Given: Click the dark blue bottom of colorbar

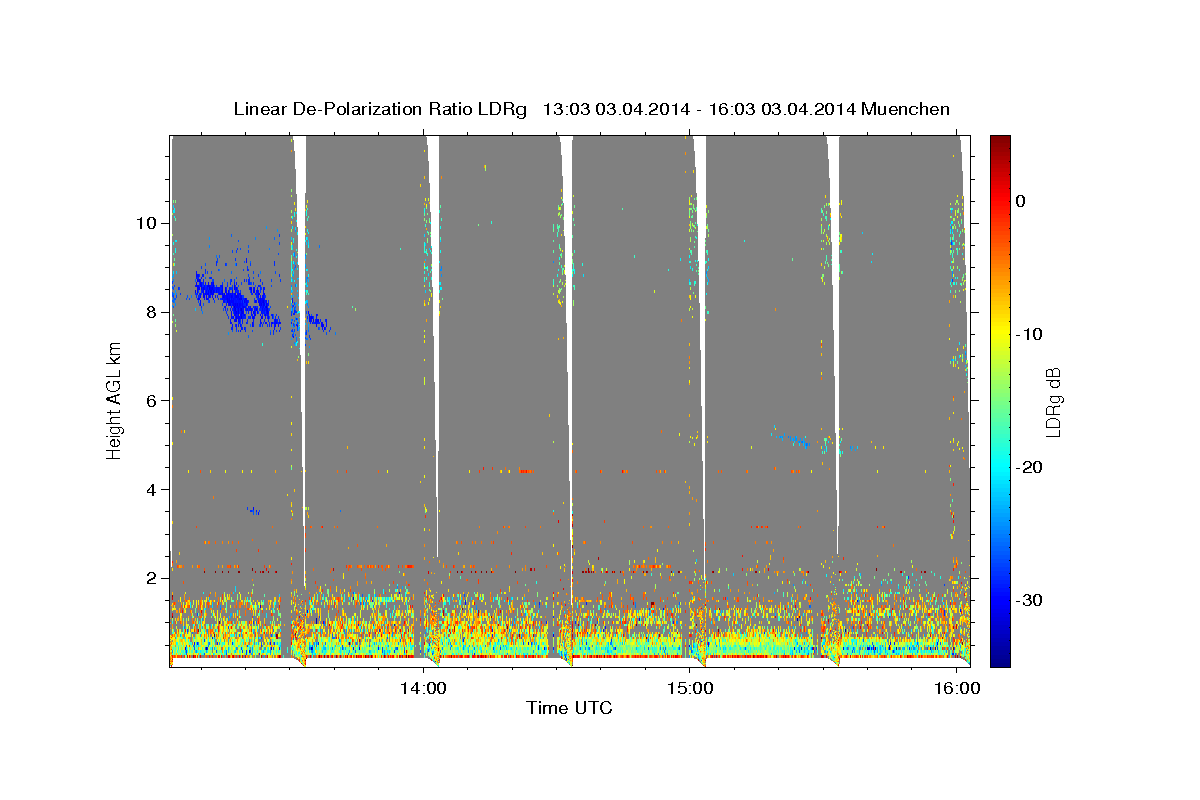Looking at the screenshot, I should click(x=999, y=659).
